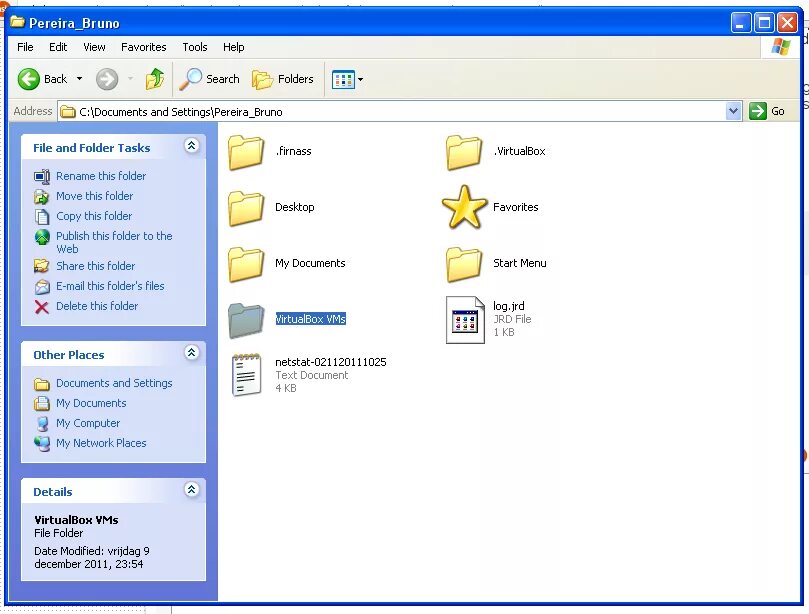Click the Share this folder link
This screenshot has width=809, height=614.
(95, 266)
